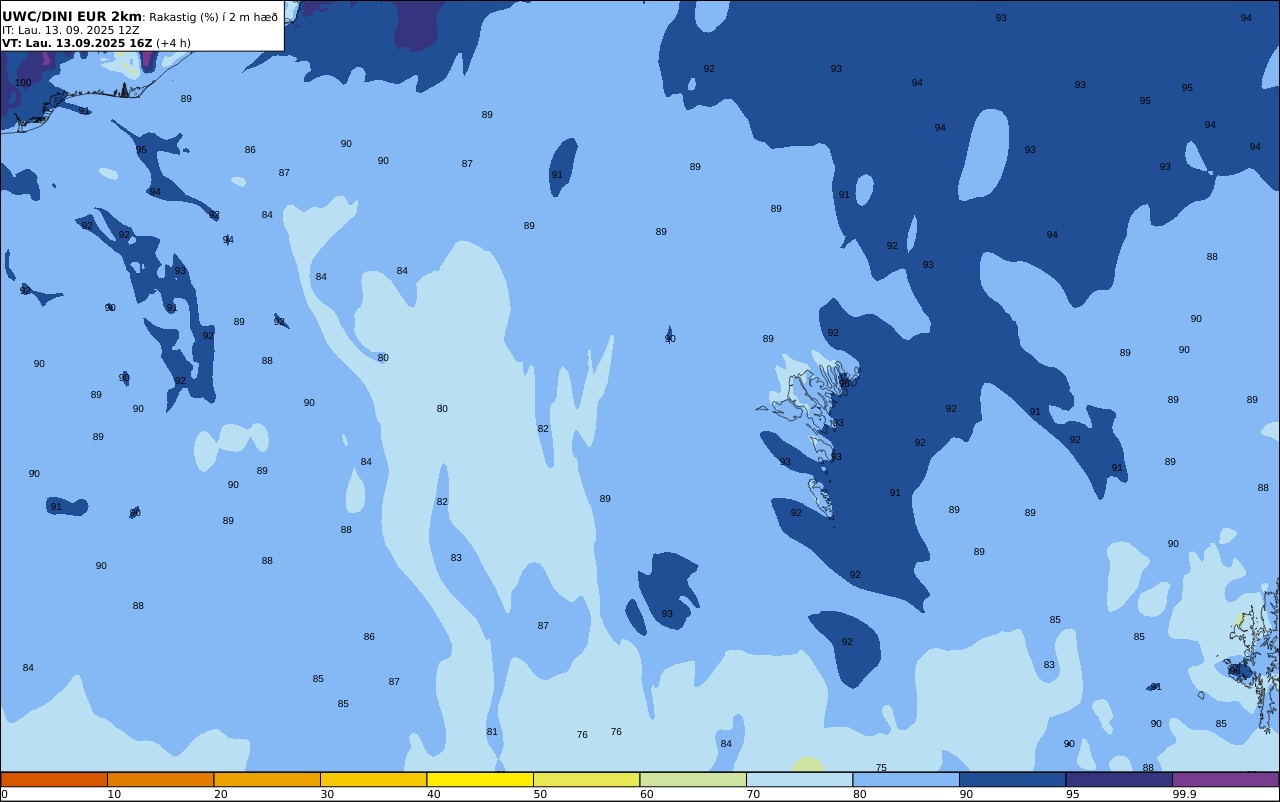Click the 30–40 golden legend swatch
Viewport: 1280px width, 802px height.
(x=373, y=779)
